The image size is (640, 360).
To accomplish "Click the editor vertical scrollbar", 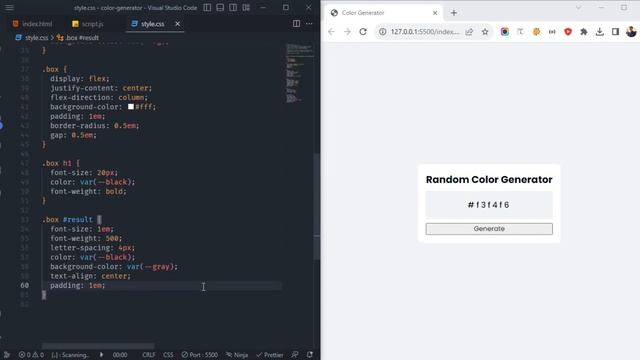I will coord(317,206).
